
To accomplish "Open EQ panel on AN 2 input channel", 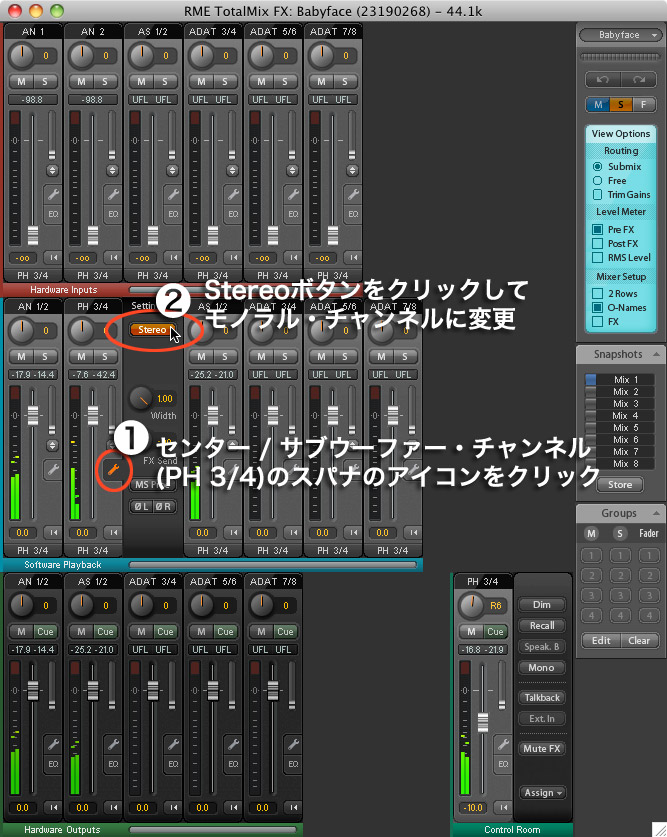I will coord(111,214).
